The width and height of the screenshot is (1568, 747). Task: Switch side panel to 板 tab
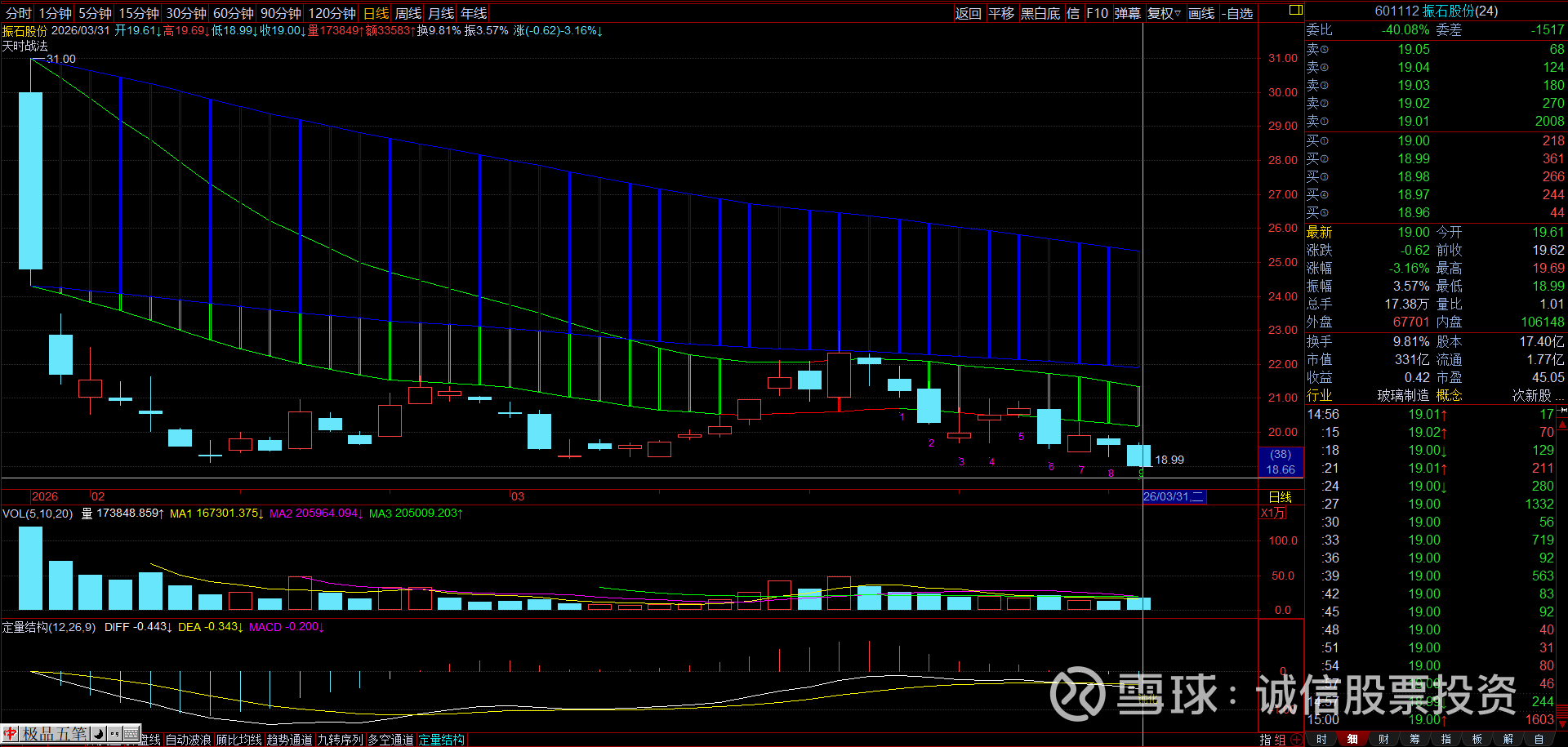tap(1477, 739)
